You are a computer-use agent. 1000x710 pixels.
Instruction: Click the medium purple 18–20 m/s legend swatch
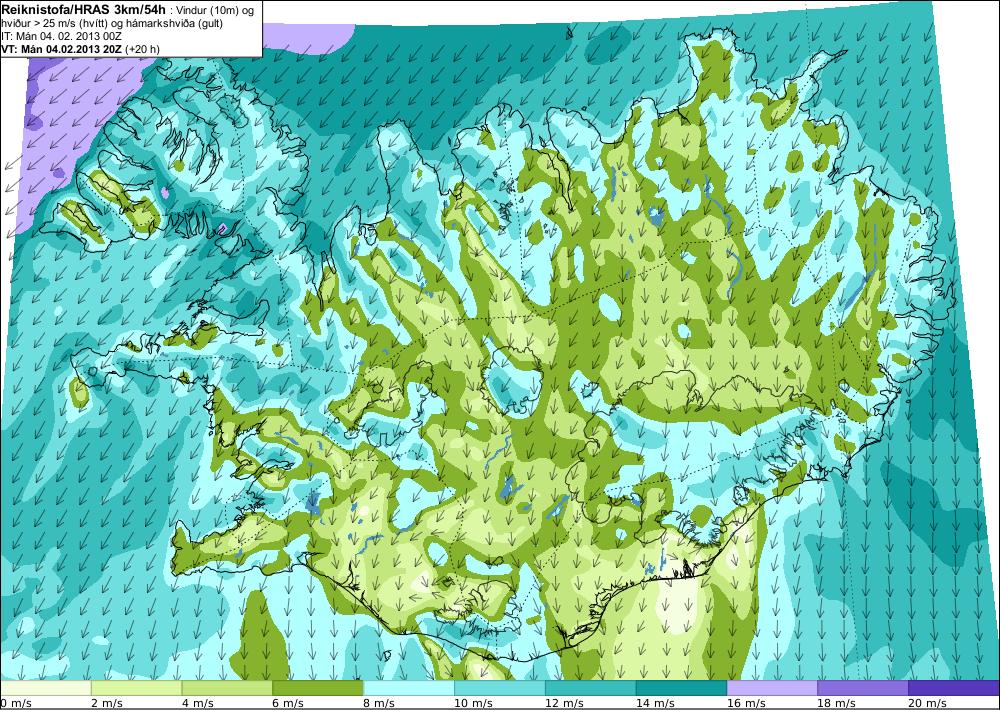863,688
